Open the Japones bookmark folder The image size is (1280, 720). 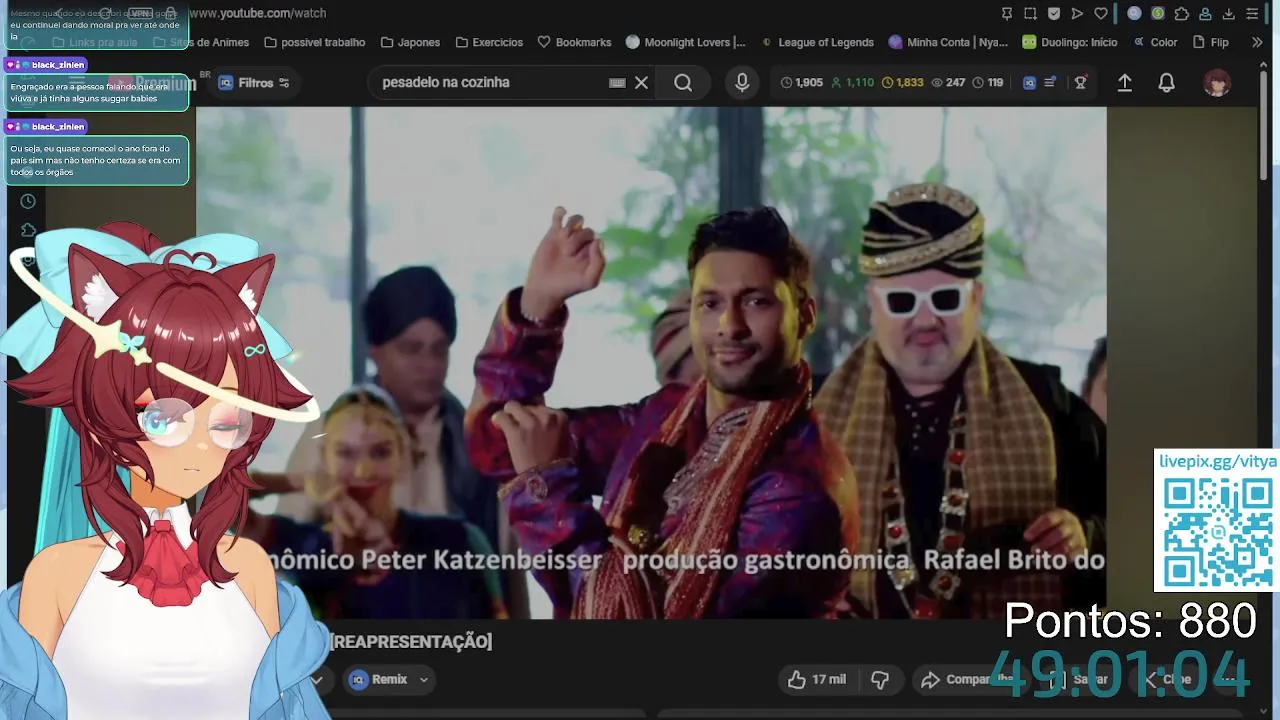tap(410, 42)
